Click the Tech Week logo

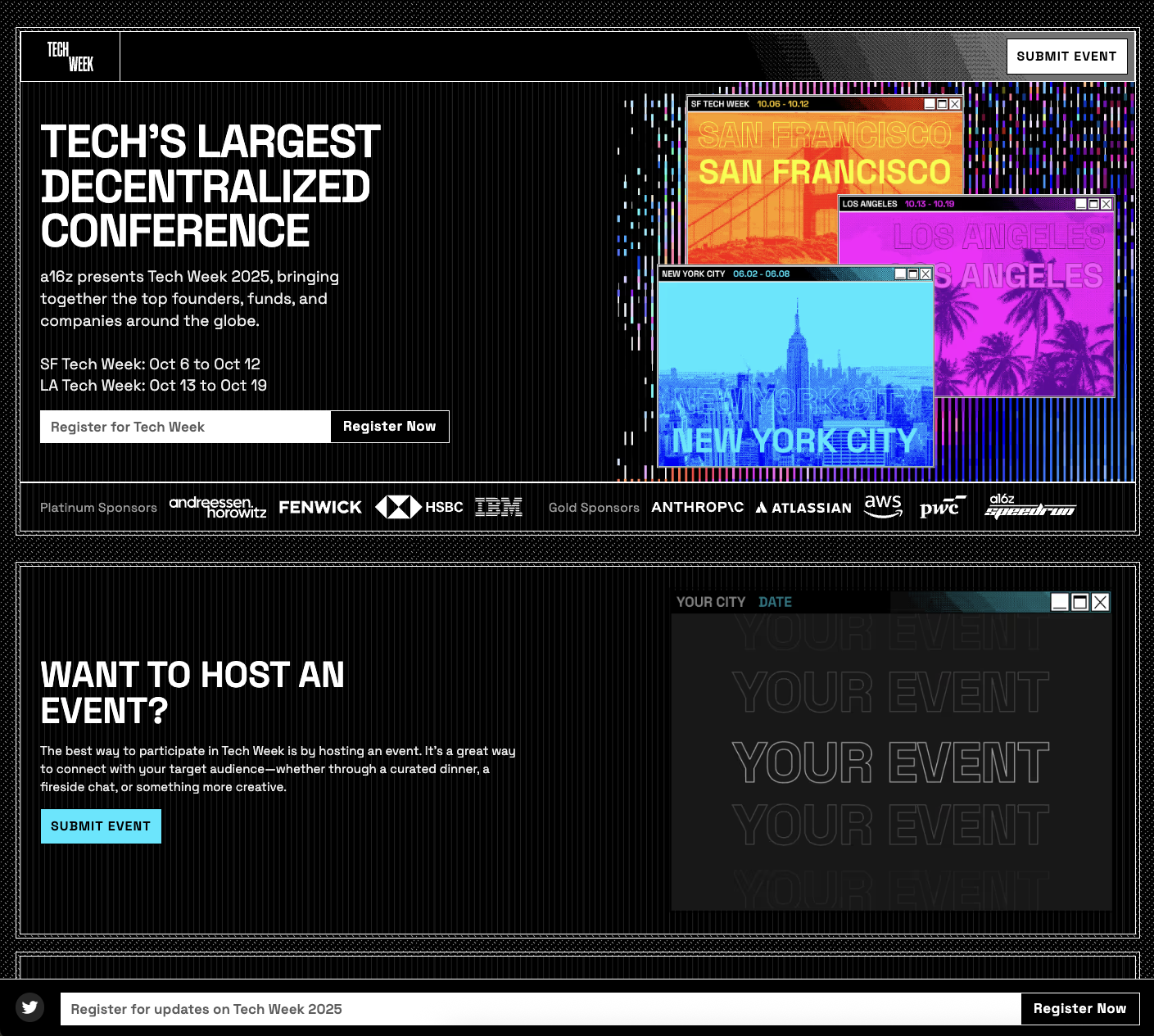(x=70, y=57)
